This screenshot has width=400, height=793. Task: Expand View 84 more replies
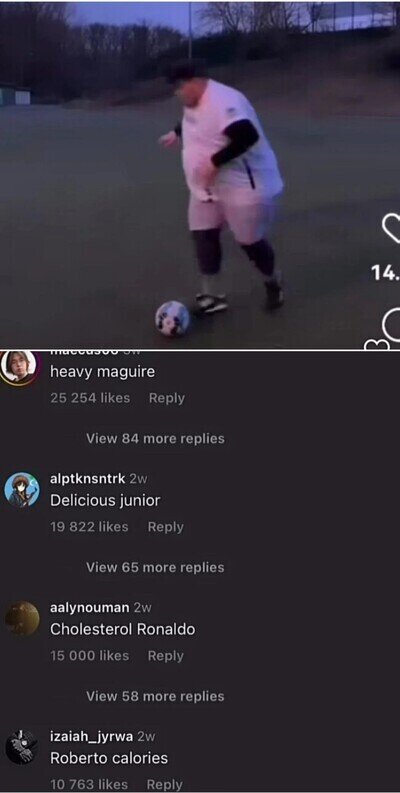[155, 438]
